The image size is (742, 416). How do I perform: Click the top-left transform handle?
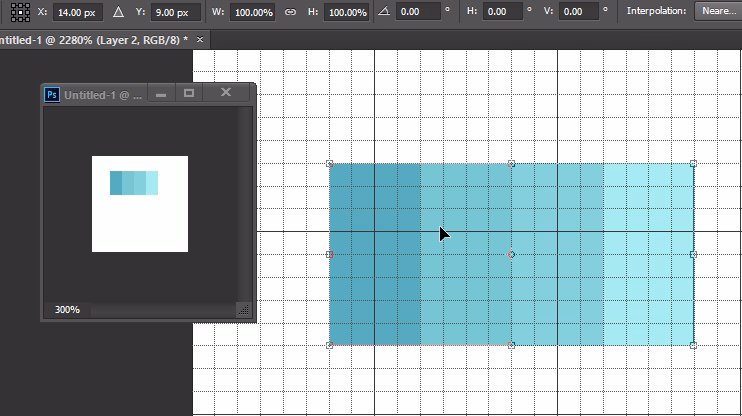tap(330, 164)
